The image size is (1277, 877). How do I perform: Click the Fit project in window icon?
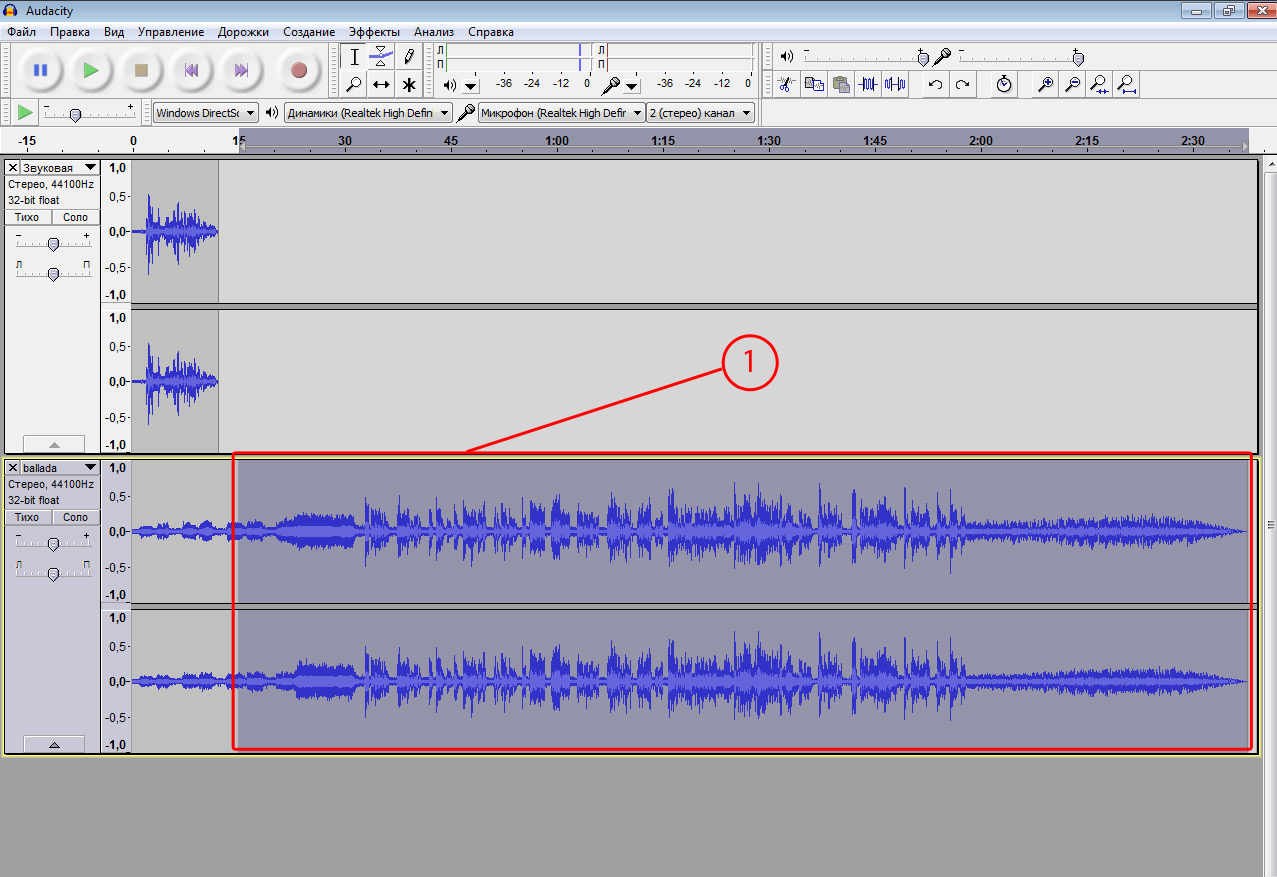[x=1127, y=84]
